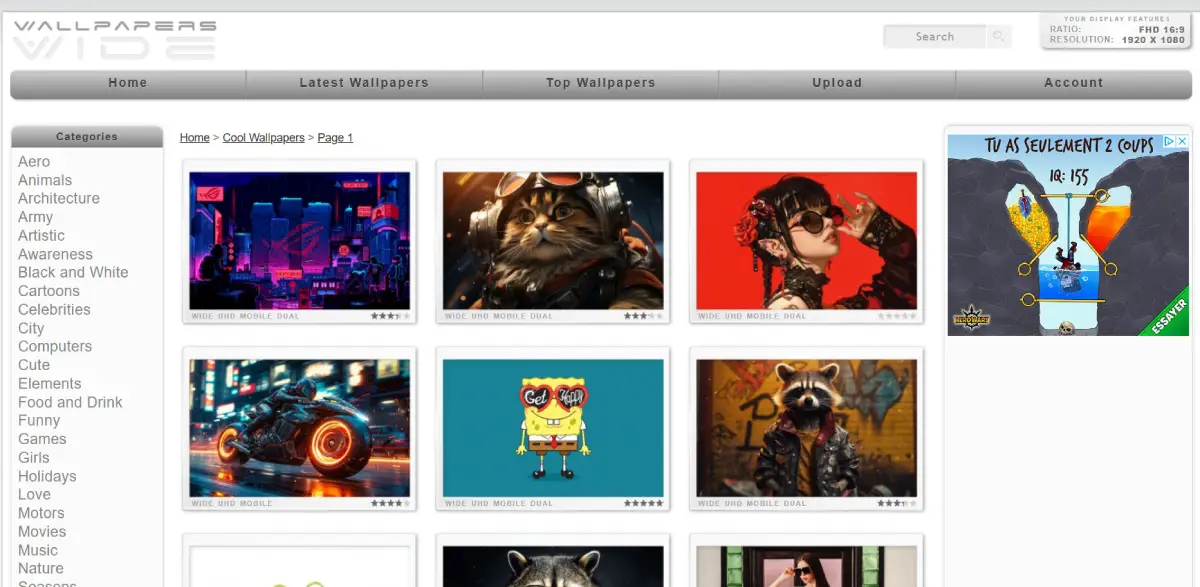1200x587 pixels.
Task: Select the Movies category
Action: pos(42,532)
